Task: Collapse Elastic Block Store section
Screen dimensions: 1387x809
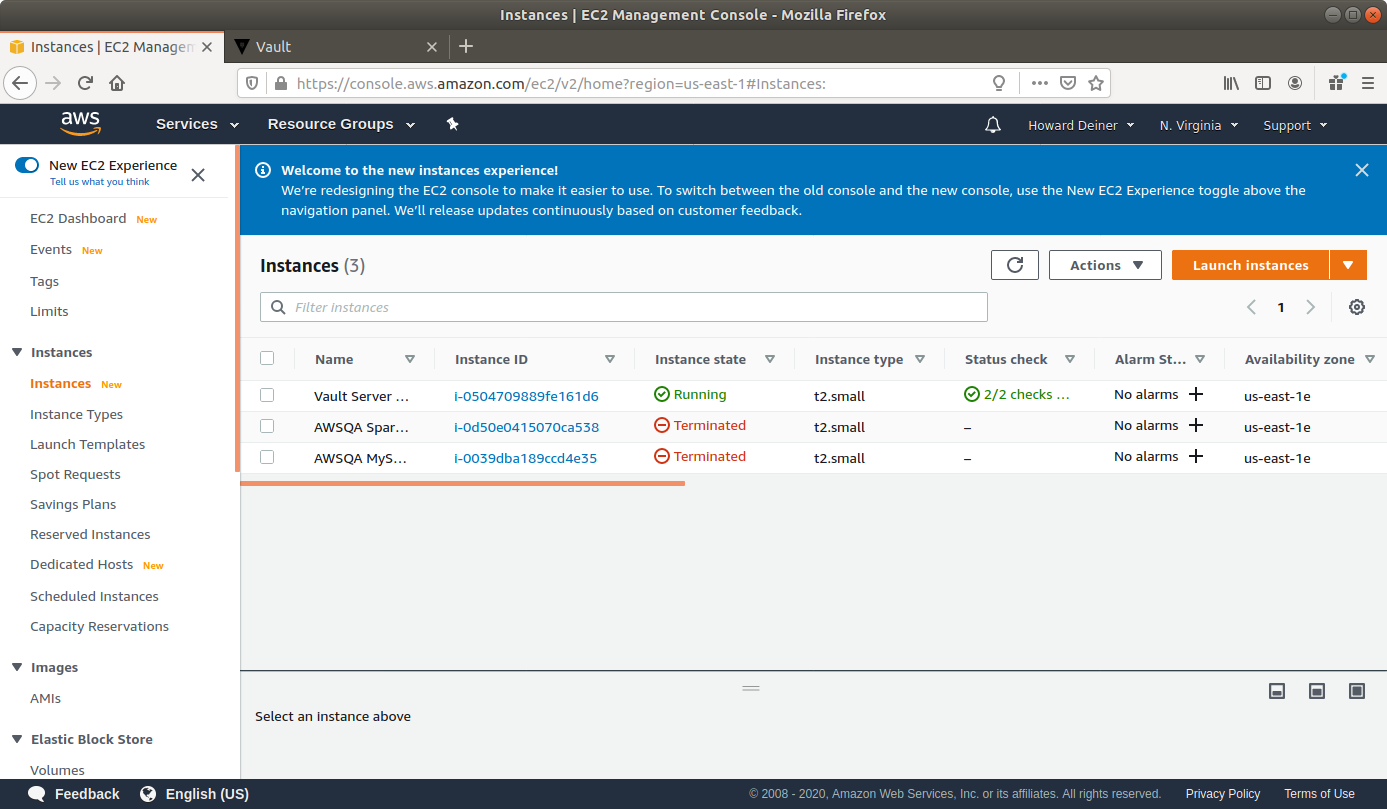Action: pos(16,739)
